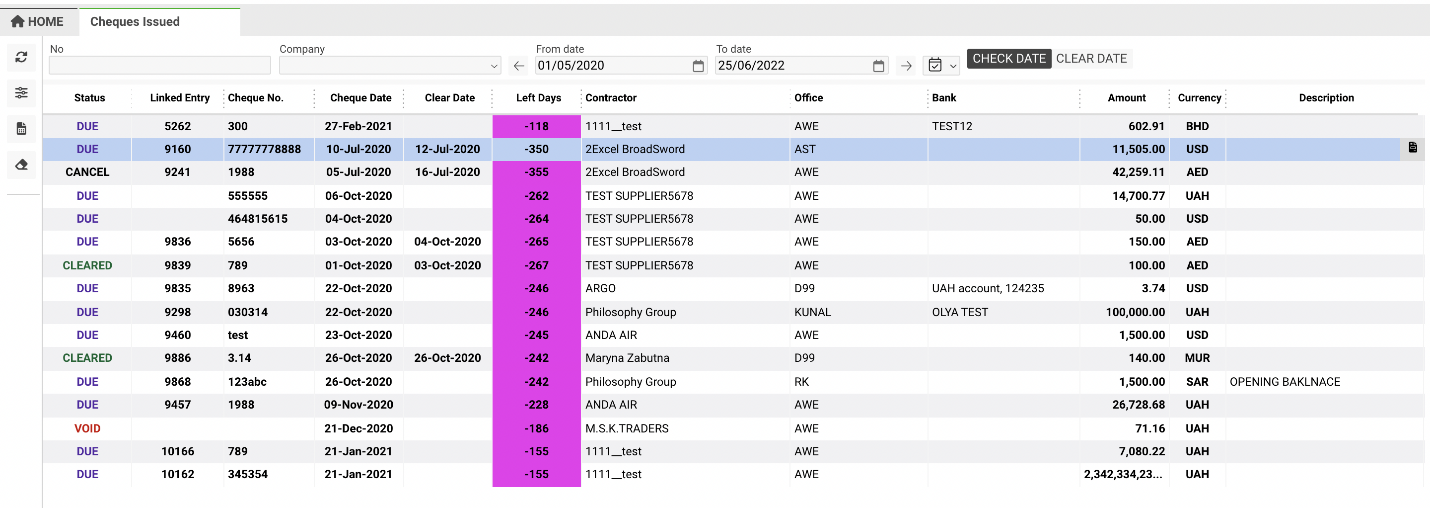Viewport: 1430px width, 508px height.
Task: Sort by the Cheque Date column header
Action: [361, 98]
